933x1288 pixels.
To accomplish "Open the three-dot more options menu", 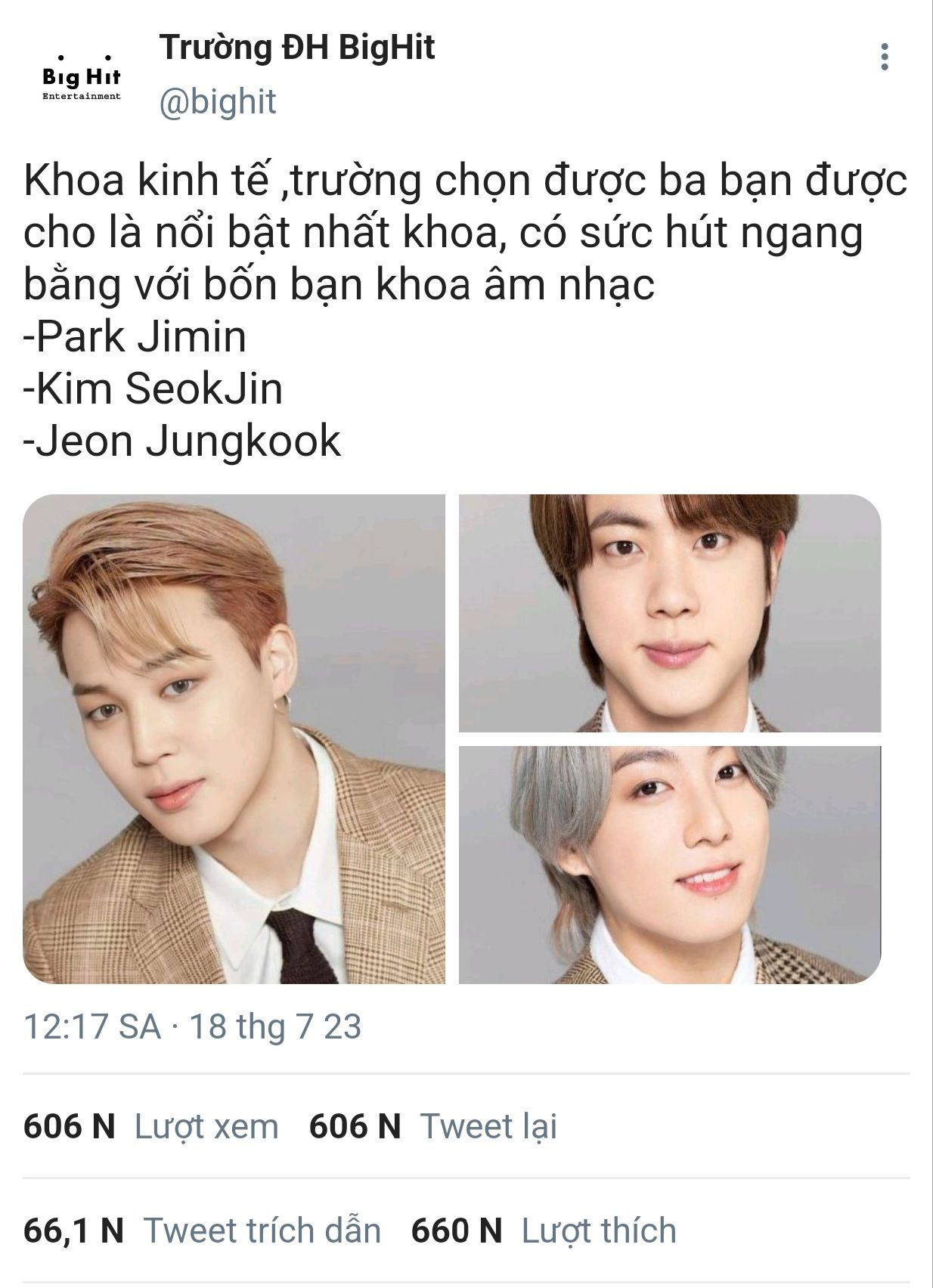I will [885, 57].
